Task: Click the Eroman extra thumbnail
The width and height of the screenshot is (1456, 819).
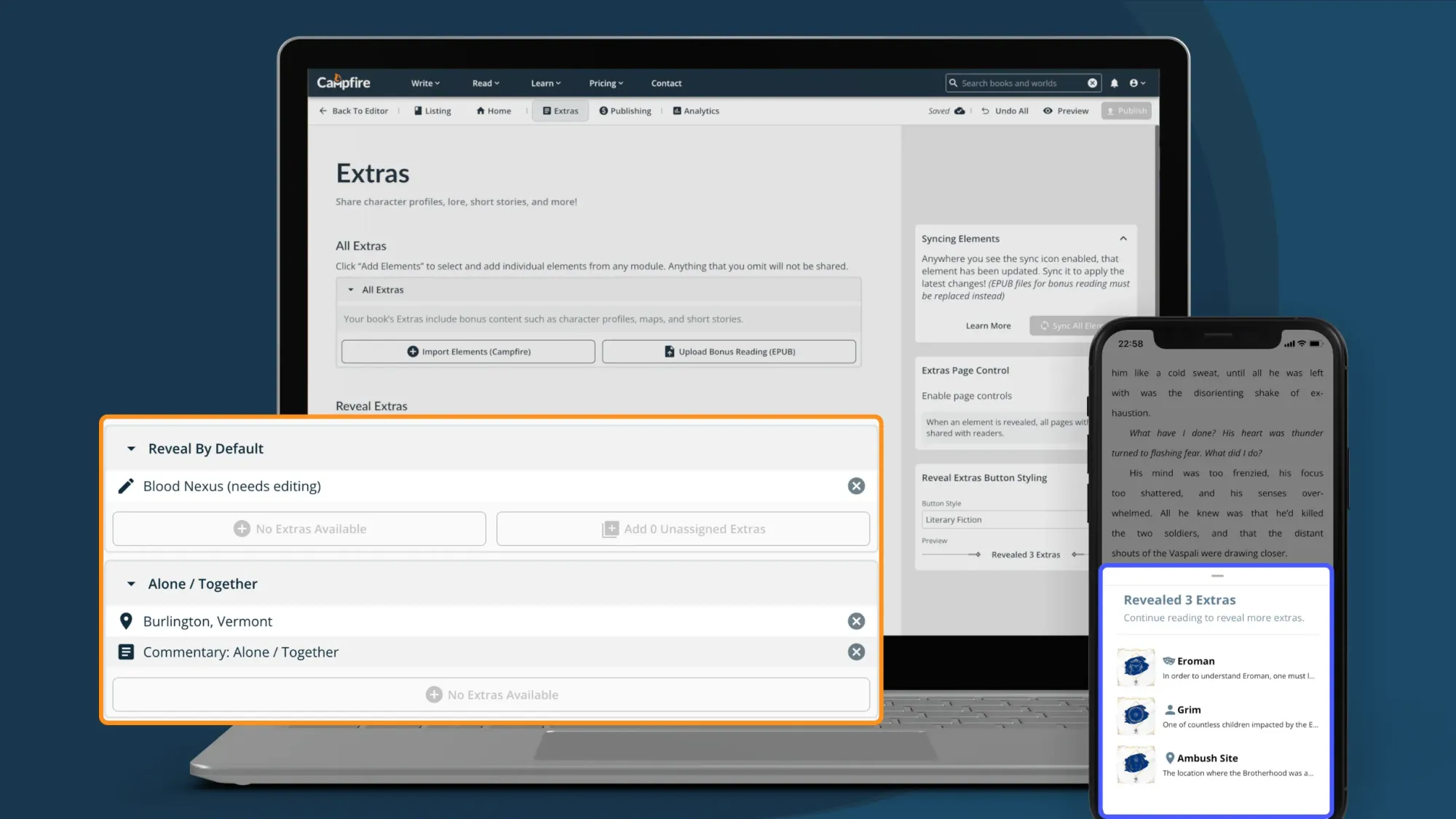Action: pyautogui.click(x=1136, y=667)
